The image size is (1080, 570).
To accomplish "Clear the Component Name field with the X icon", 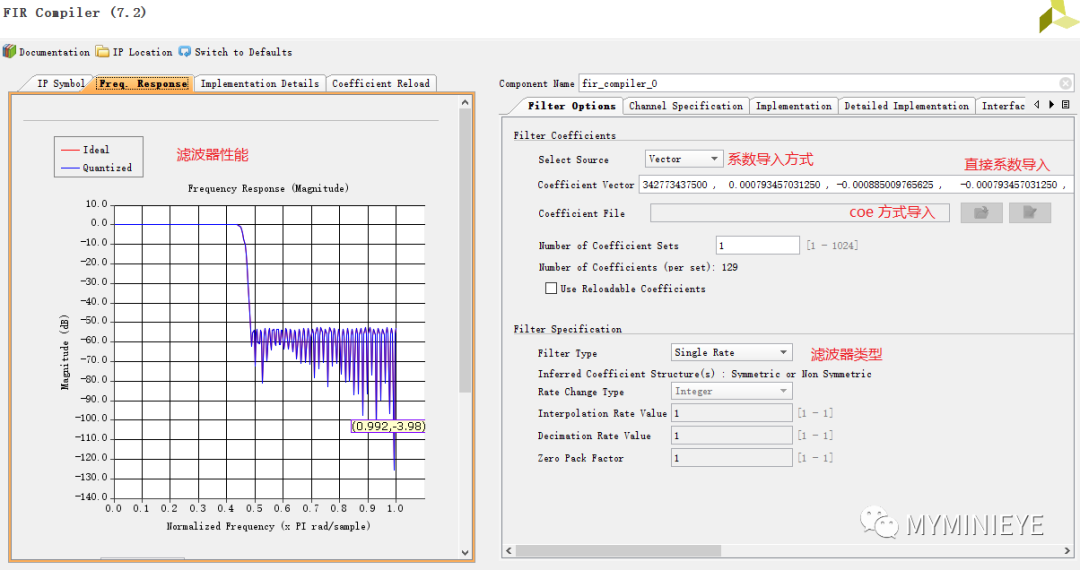I will pyautogui.click(x=1064, y=84).
